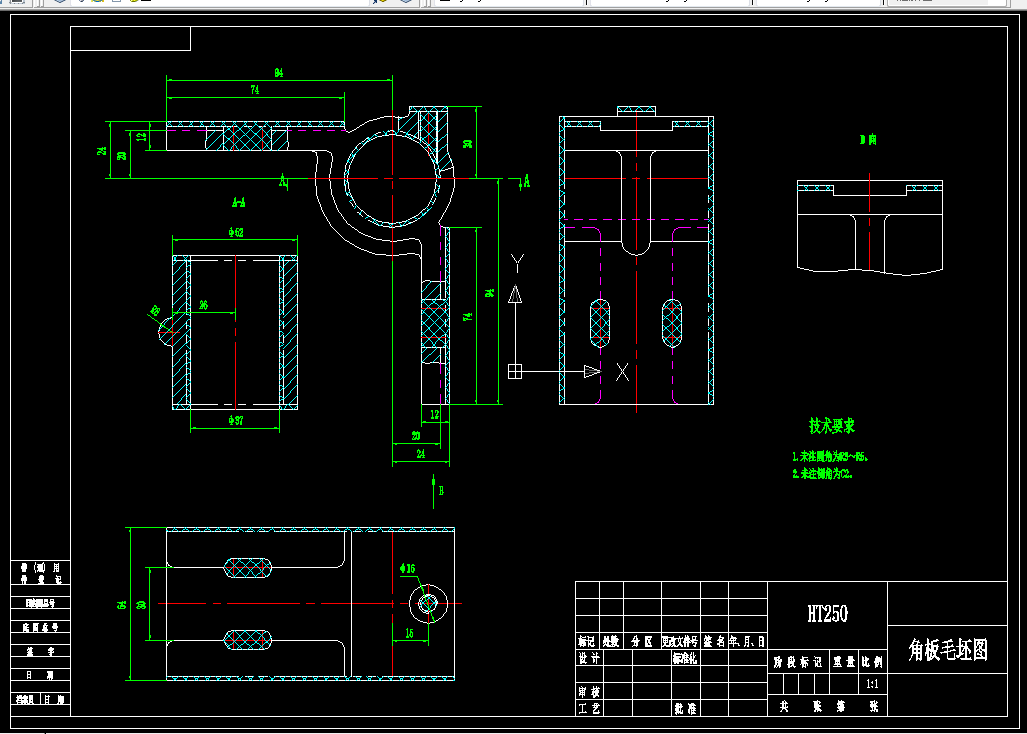Click the UCS origin square icon

coord(515,371)
